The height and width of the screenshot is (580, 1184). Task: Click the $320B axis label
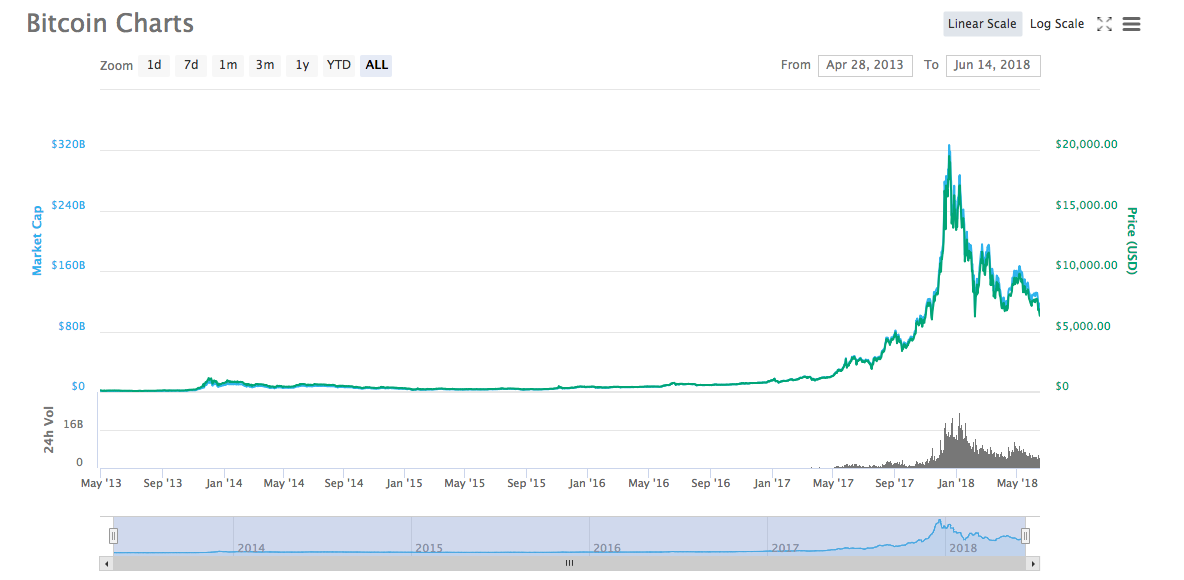[x=68, y=144]
